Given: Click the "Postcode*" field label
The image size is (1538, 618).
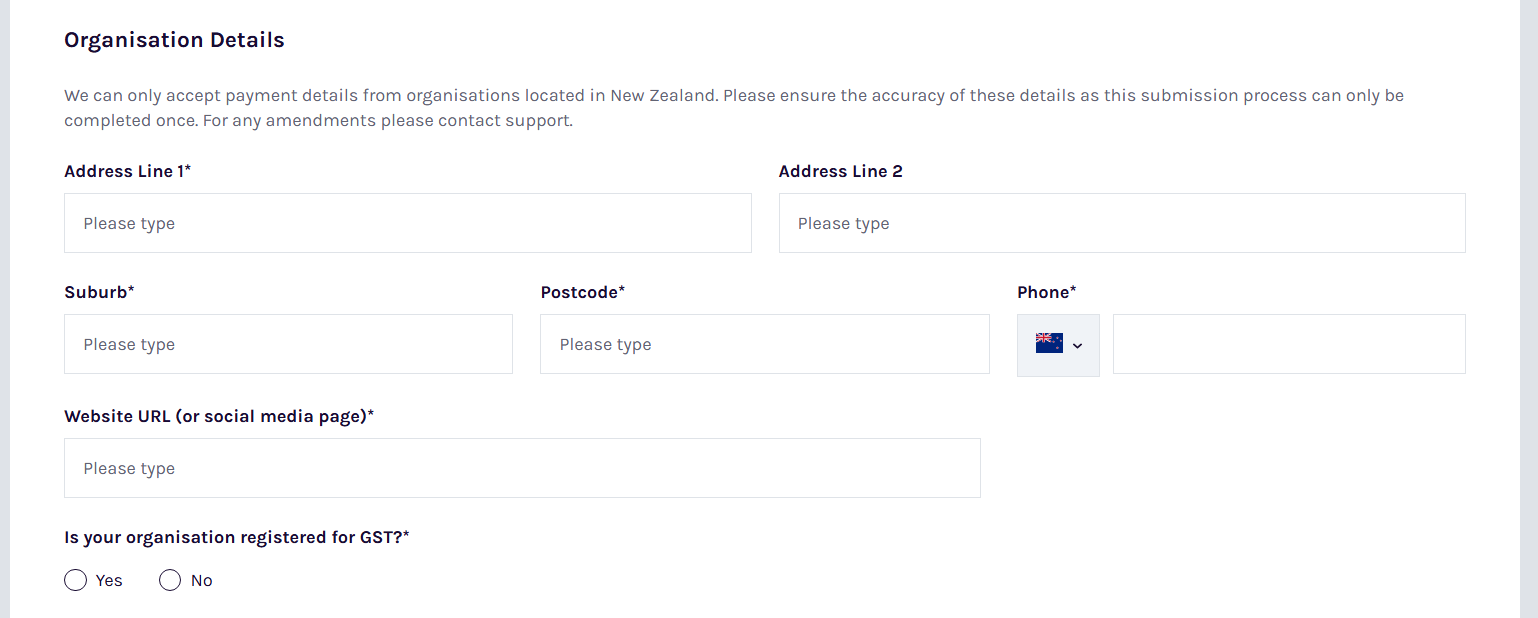Looking at the screenshot, I should tap(583, 292).
